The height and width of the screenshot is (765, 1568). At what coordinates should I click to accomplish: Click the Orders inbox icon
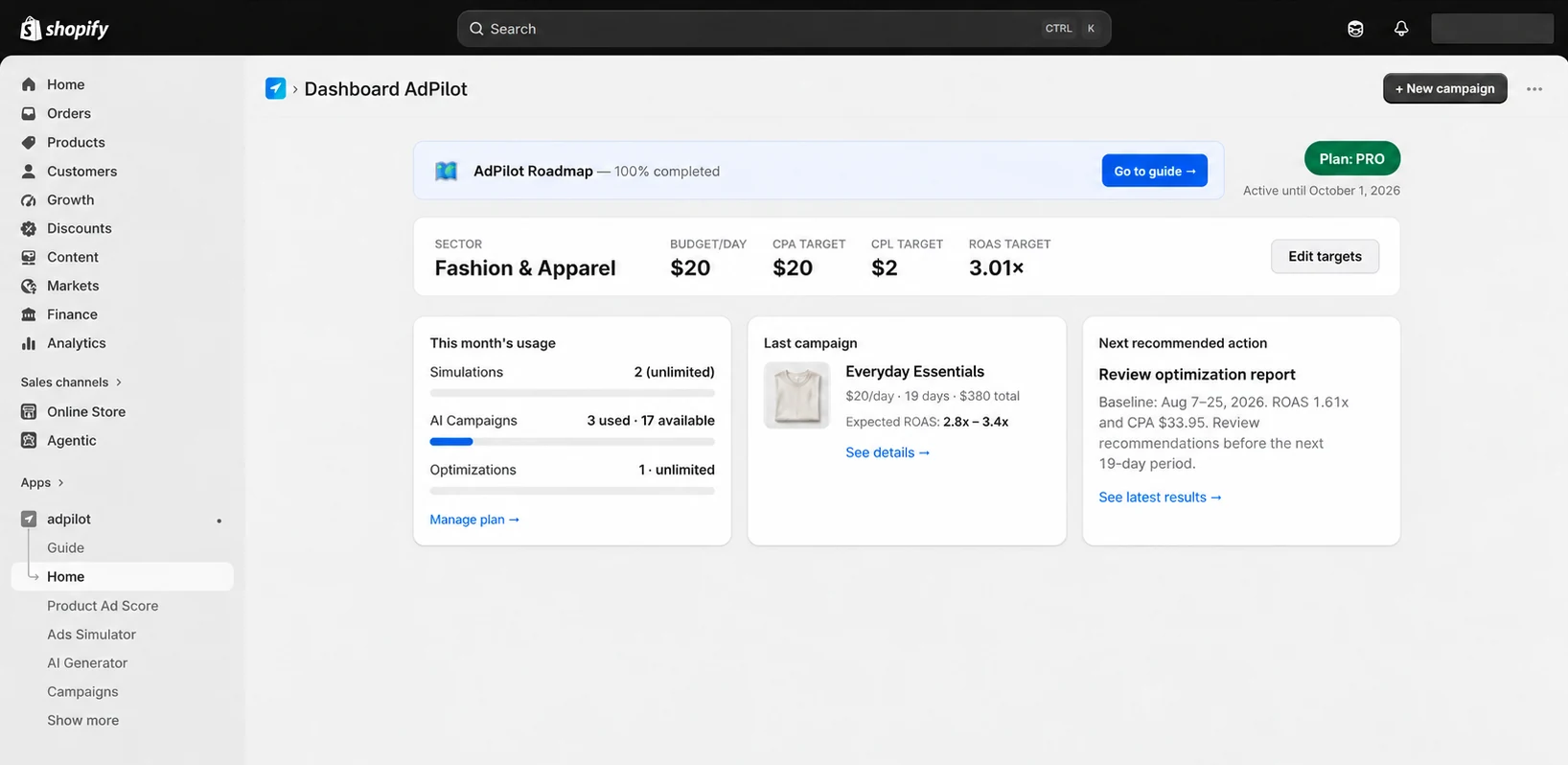click(29, 113)
